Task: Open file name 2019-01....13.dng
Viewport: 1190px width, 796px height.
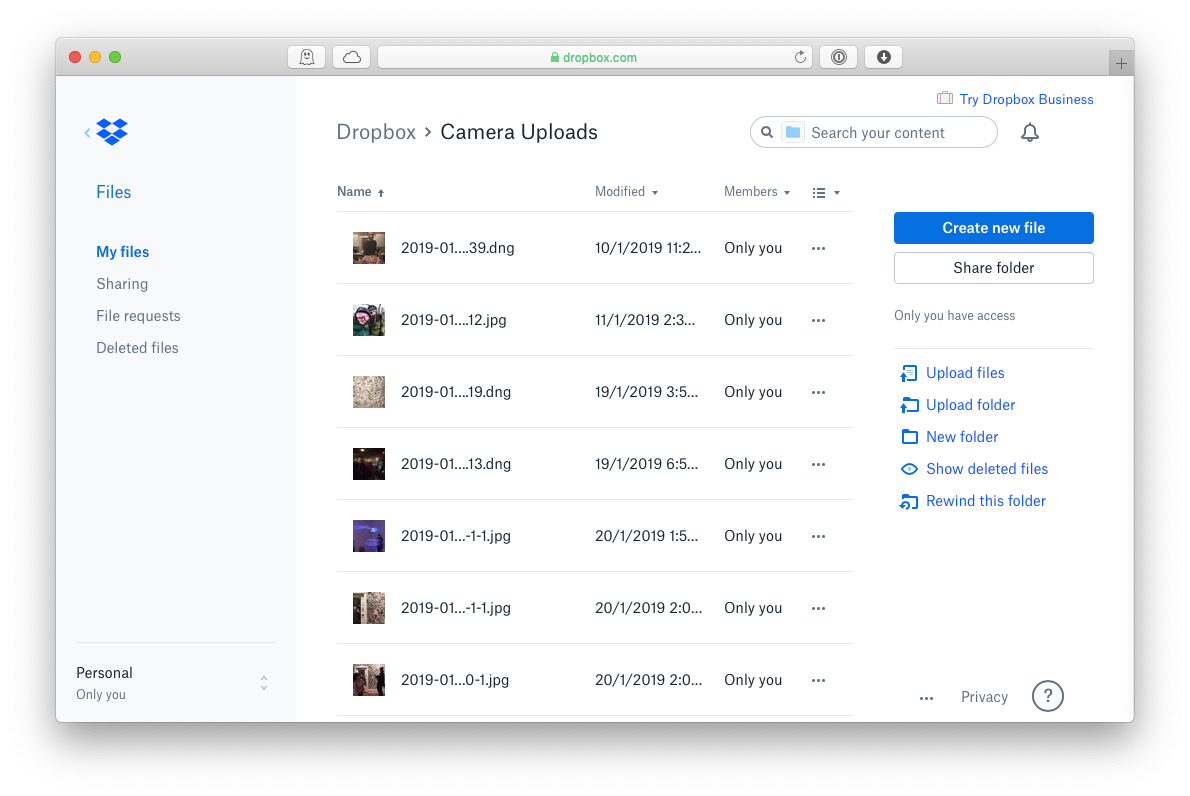Action: coord(456,464)
